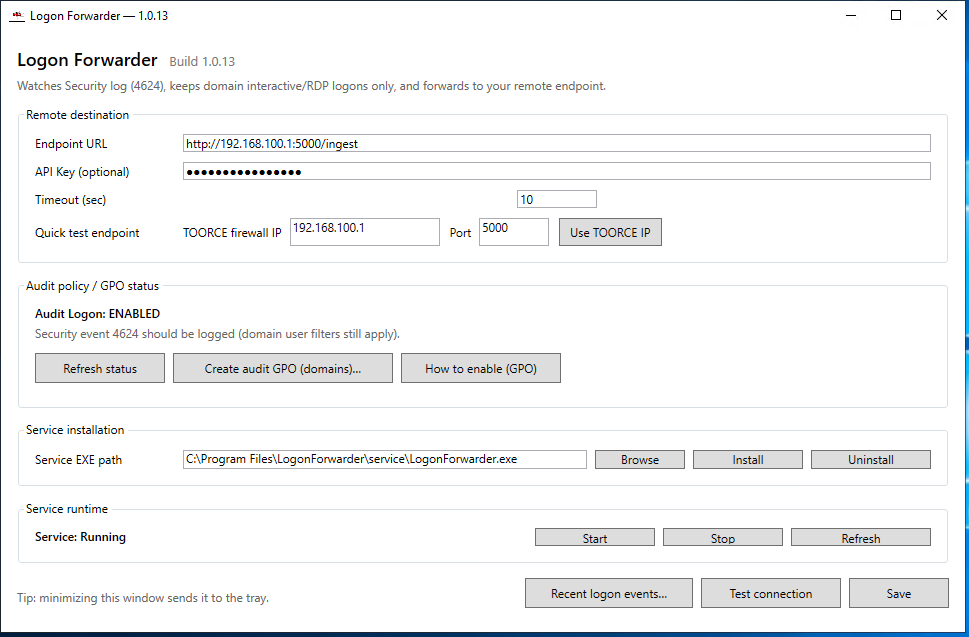Screen dimensions: 969x637
Task: Save the configuration
Action: [x=899, y=593]
